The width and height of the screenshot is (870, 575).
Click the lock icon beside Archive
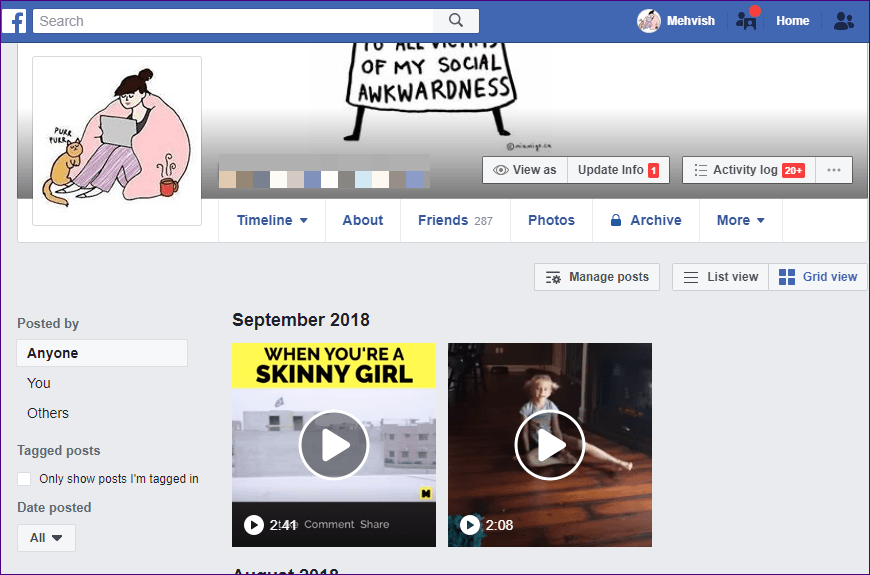[x=616, y=220]
